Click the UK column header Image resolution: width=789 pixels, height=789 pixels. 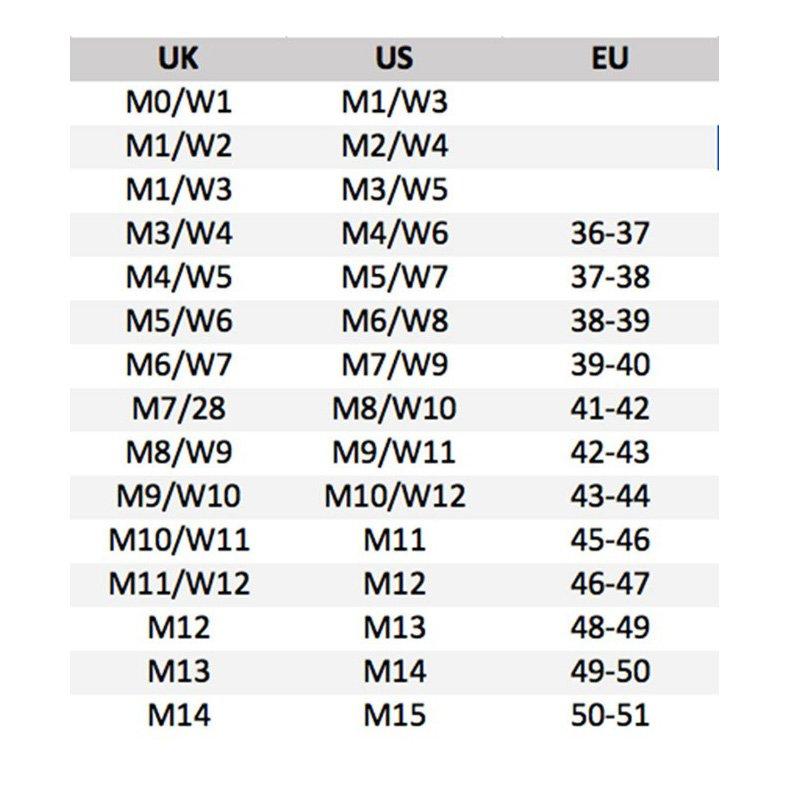178,58
